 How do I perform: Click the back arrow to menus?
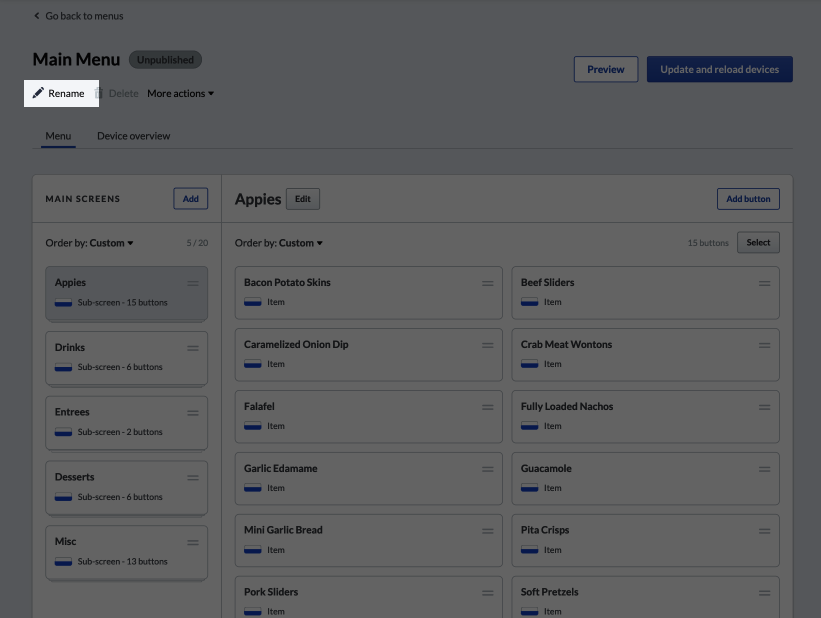point(37,16)
